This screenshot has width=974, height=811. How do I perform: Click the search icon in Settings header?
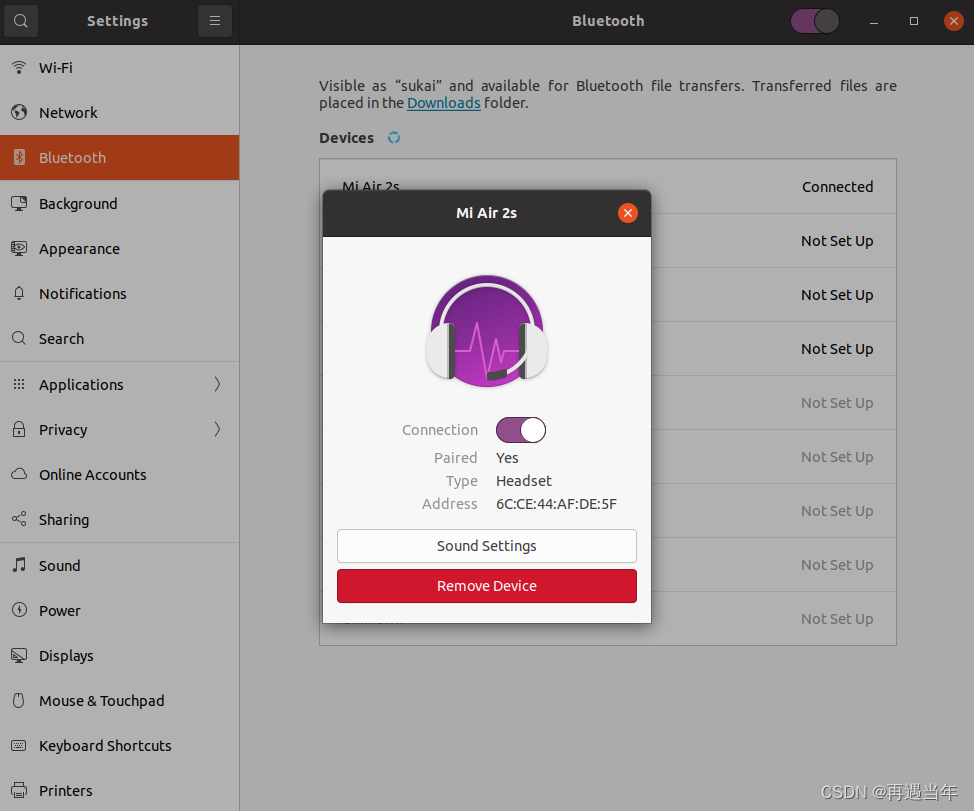coord(20,21)
